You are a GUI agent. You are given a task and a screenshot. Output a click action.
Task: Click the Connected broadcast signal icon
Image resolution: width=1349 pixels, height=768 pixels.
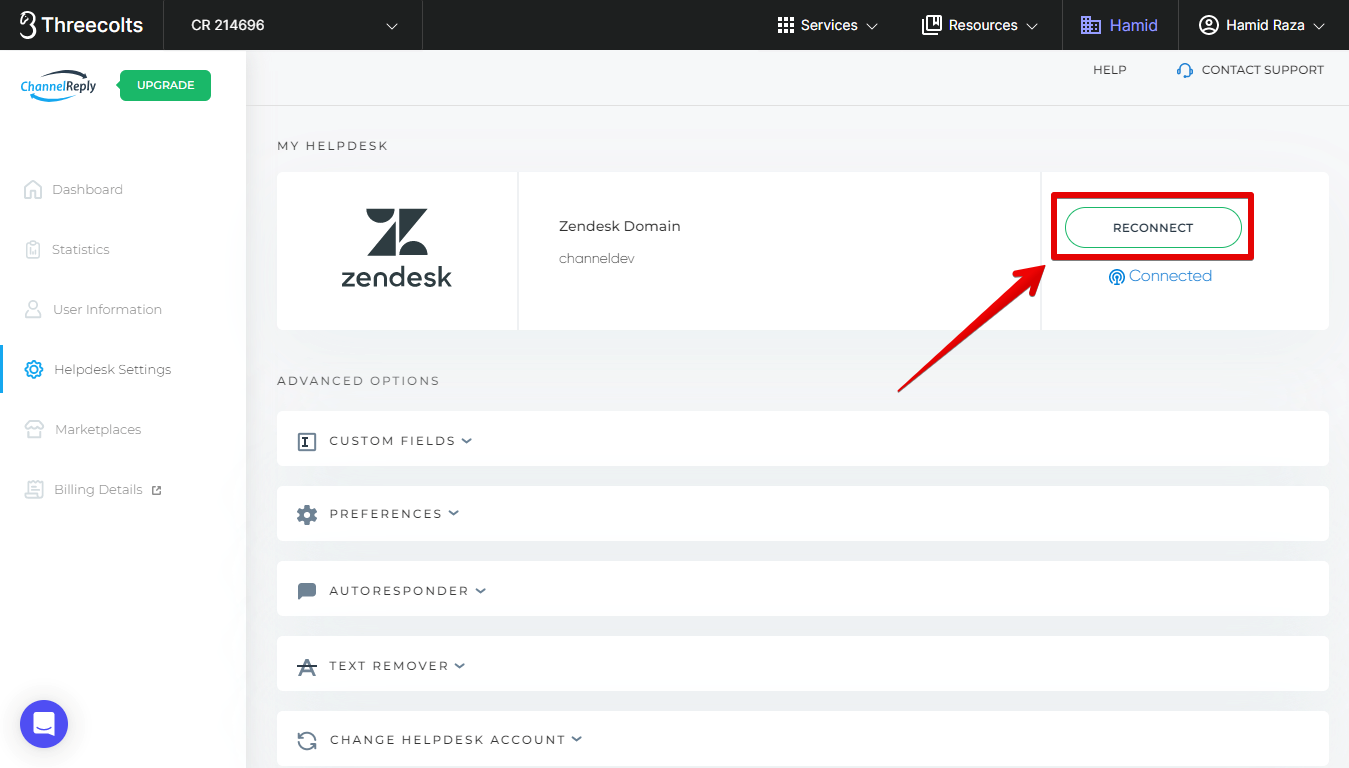1117,277
